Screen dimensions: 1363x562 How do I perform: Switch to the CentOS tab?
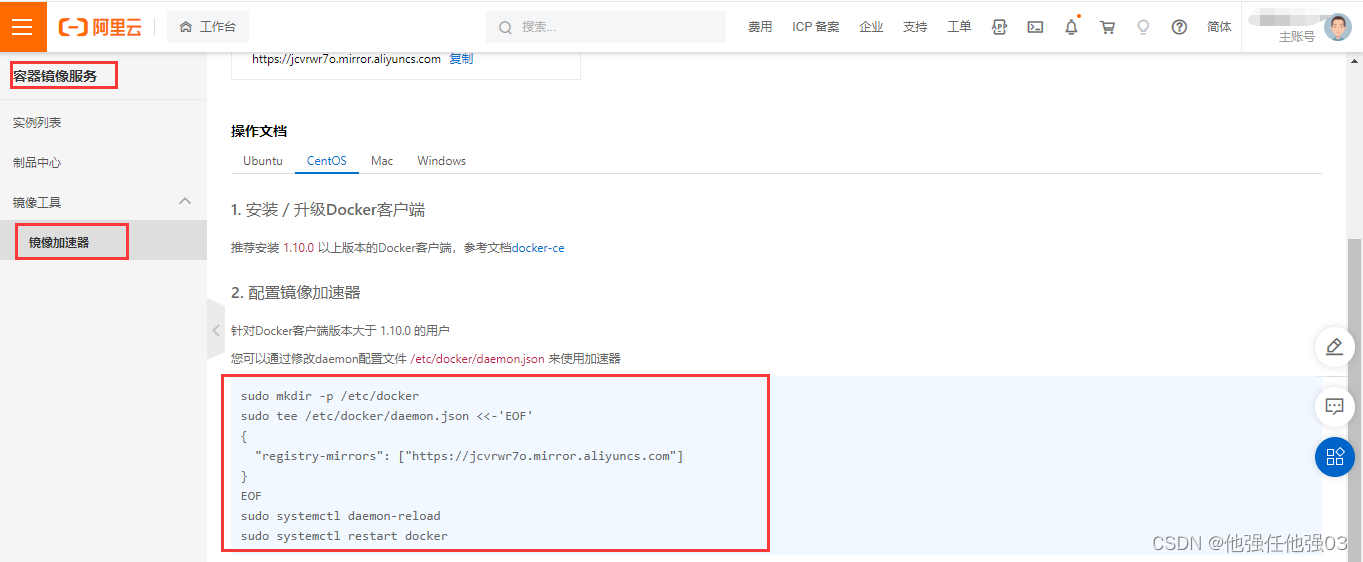(x=327, y=161)
